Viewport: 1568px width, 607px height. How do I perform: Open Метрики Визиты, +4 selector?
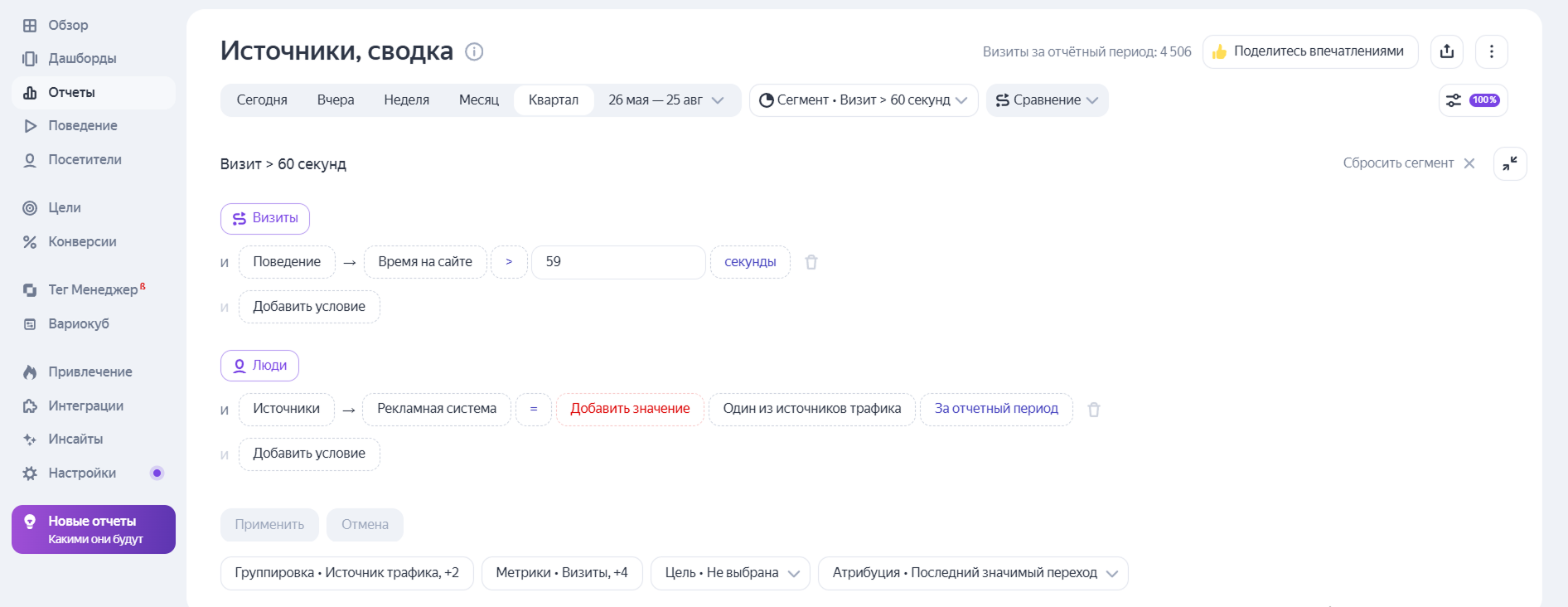pyautogui.click(x=562, y=573)
